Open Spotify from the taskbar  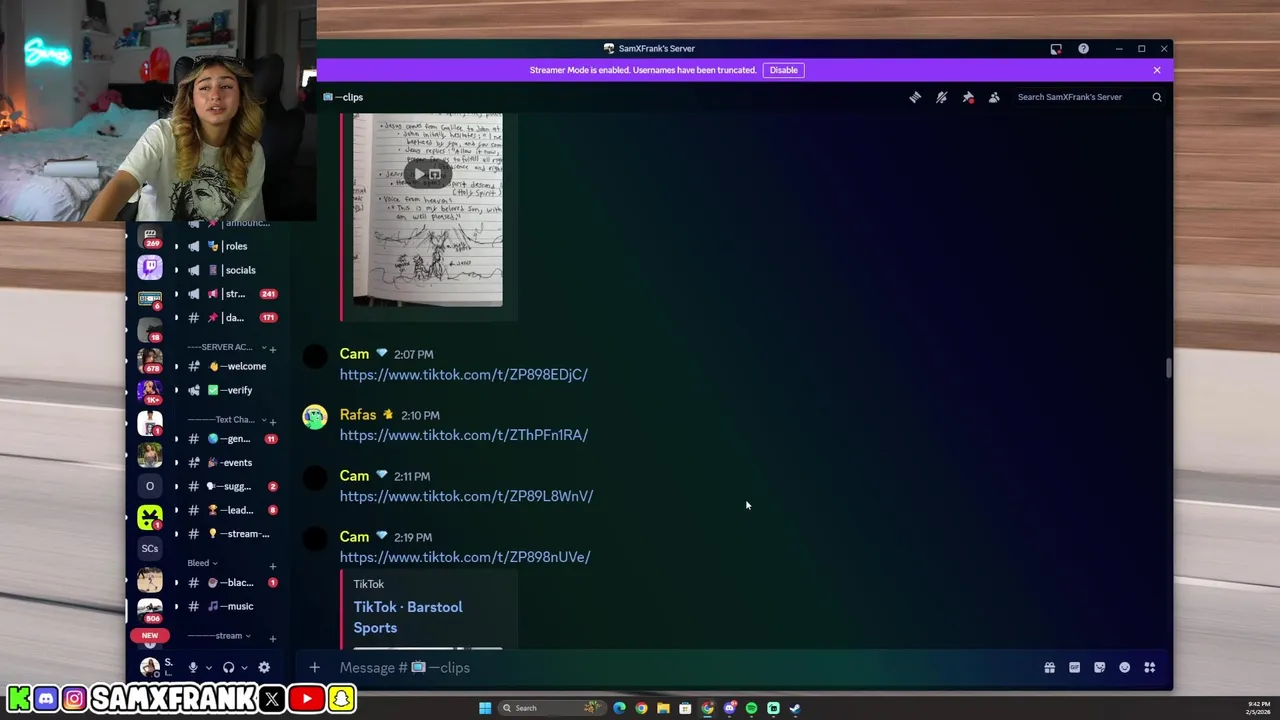(x=751, y=708)
